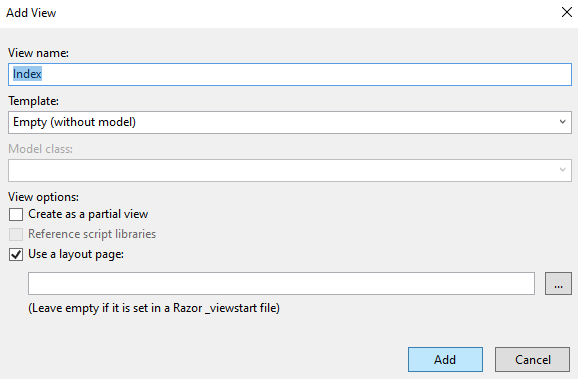
Task: Click the empty Model class combo box
Action: (290, 170)
